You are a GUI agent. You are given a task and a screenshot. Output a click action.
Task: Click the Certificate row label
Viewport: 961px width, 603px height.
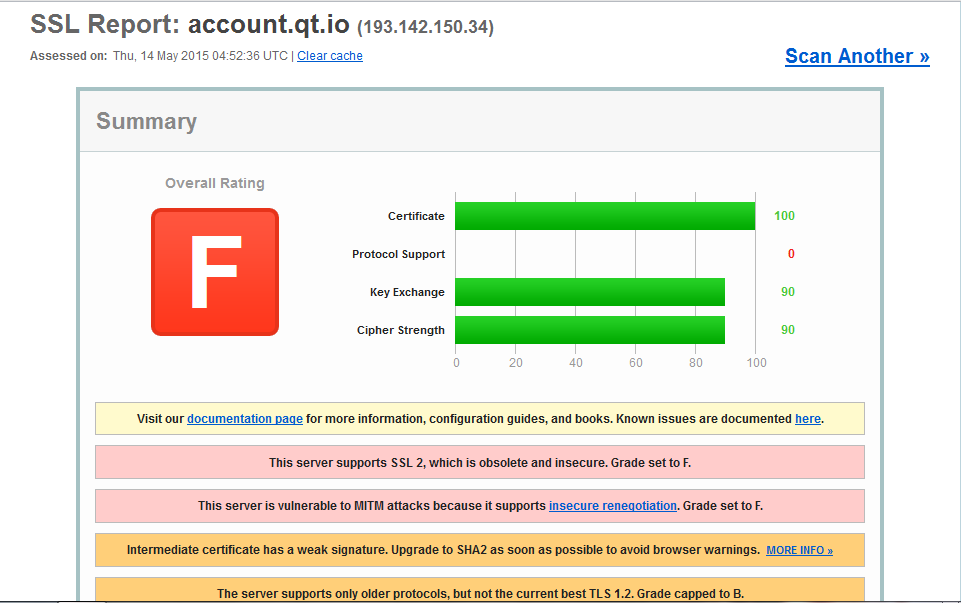(x=416, y=216)
